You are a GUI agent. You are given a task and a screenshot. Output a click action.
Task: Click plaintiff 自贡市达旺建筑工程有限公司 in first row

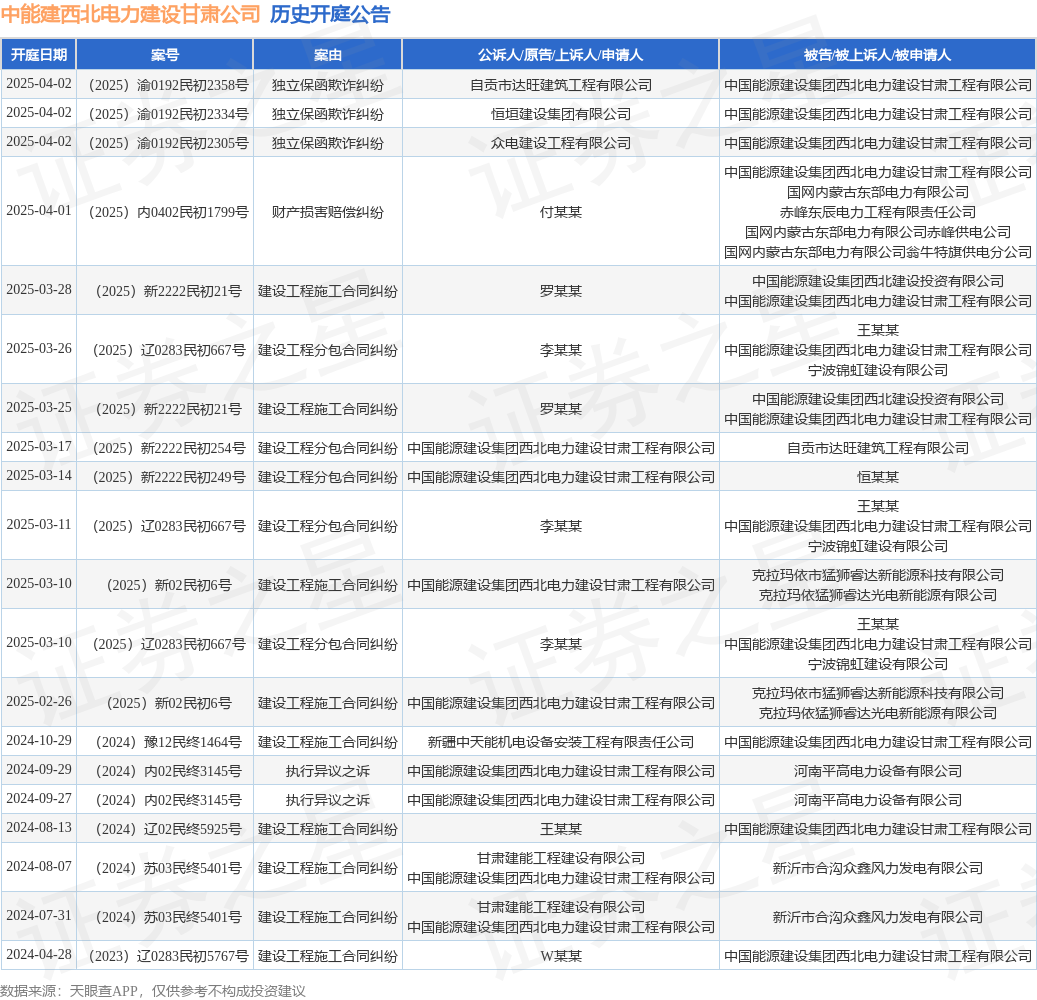[x=561, y=85]
